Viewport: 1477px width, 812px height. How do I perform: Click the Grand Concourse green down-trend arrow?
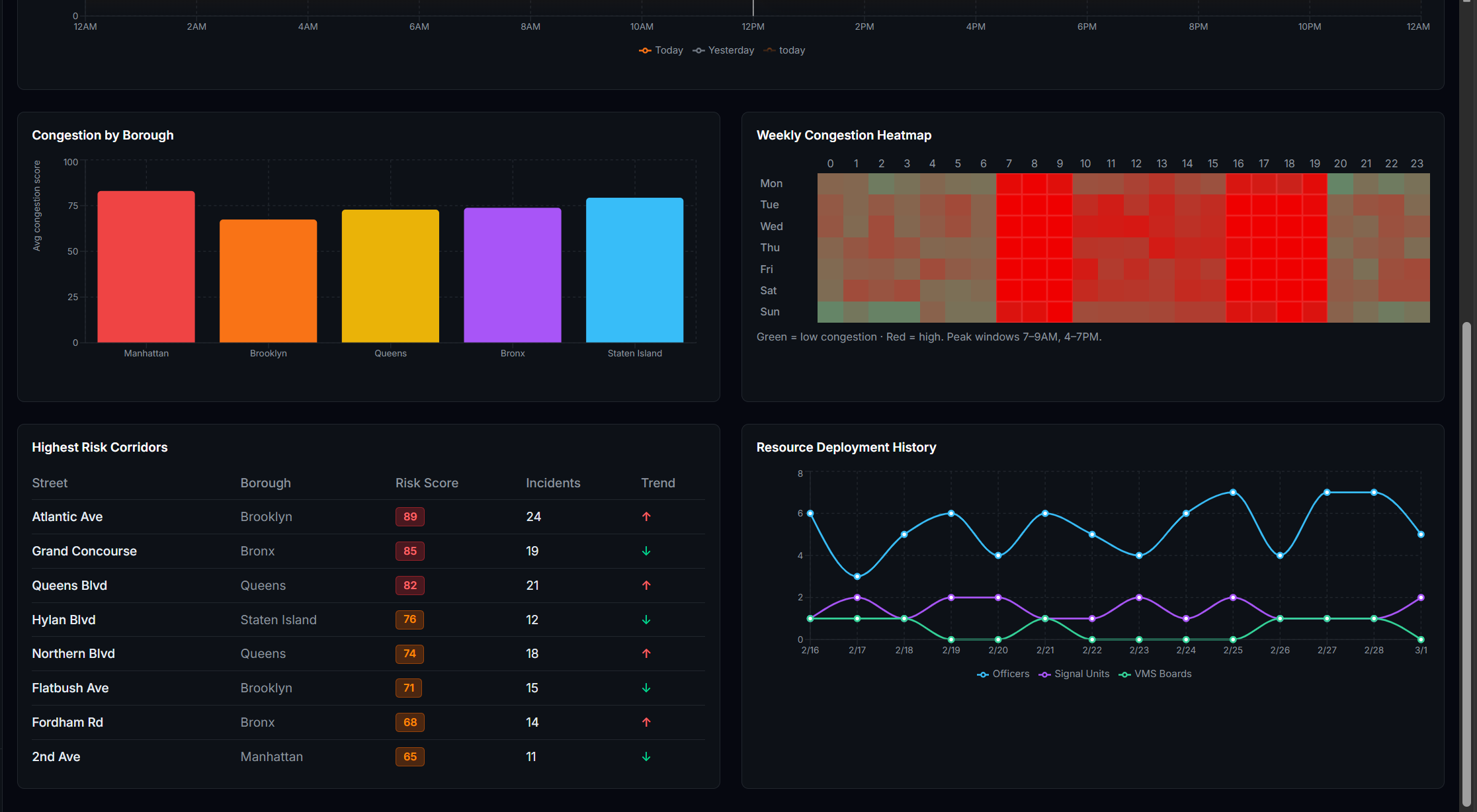click(x=646, y=551)
